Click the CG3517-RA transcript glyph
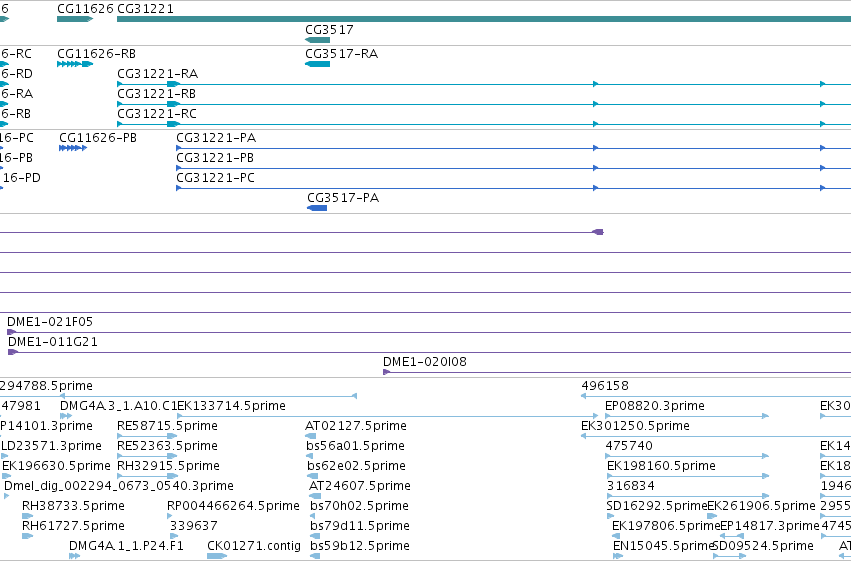 (x=317, y=64)
